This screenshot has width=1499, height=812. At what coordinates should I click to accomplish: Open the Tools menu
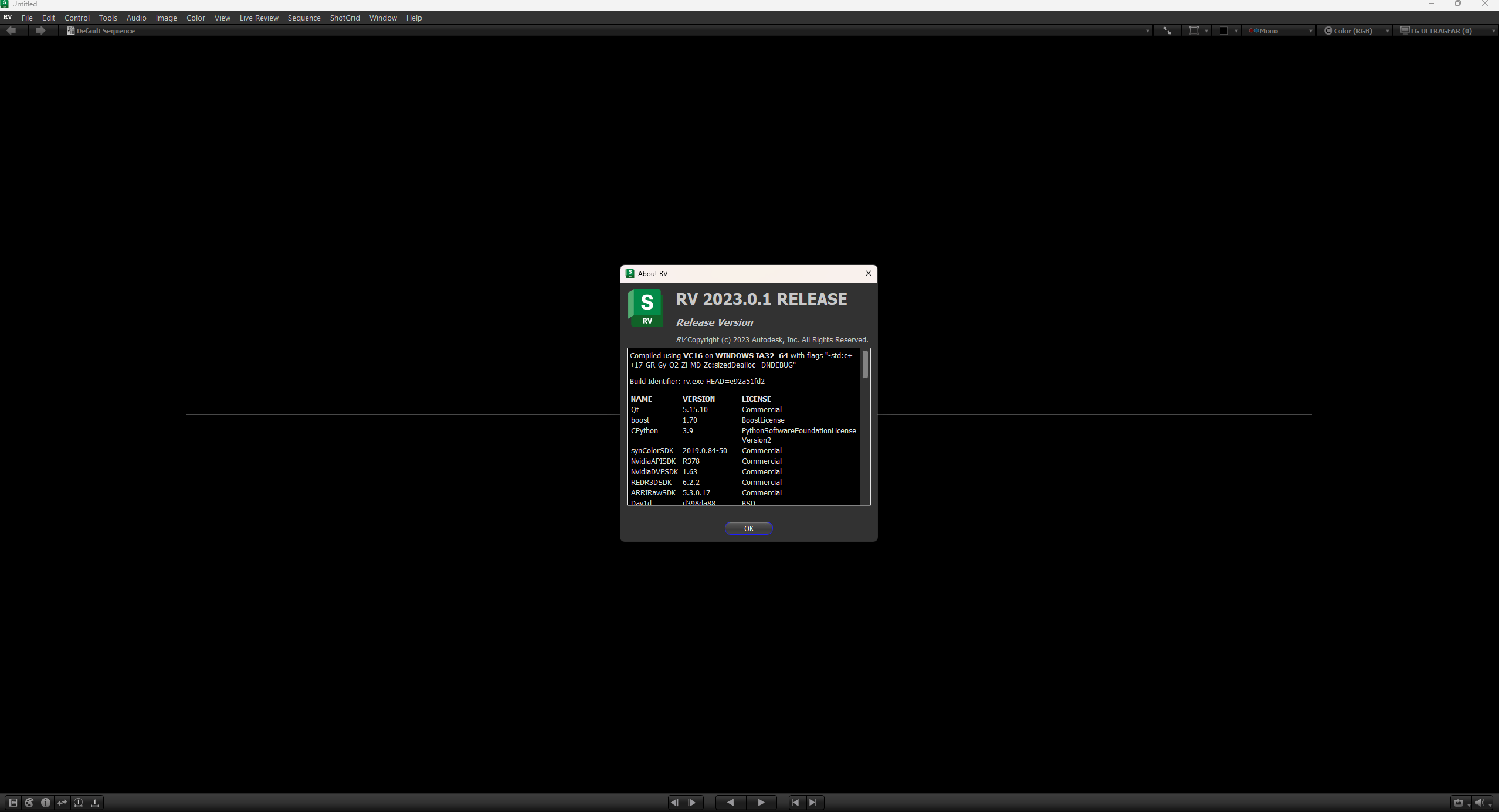tap(108, 18)
